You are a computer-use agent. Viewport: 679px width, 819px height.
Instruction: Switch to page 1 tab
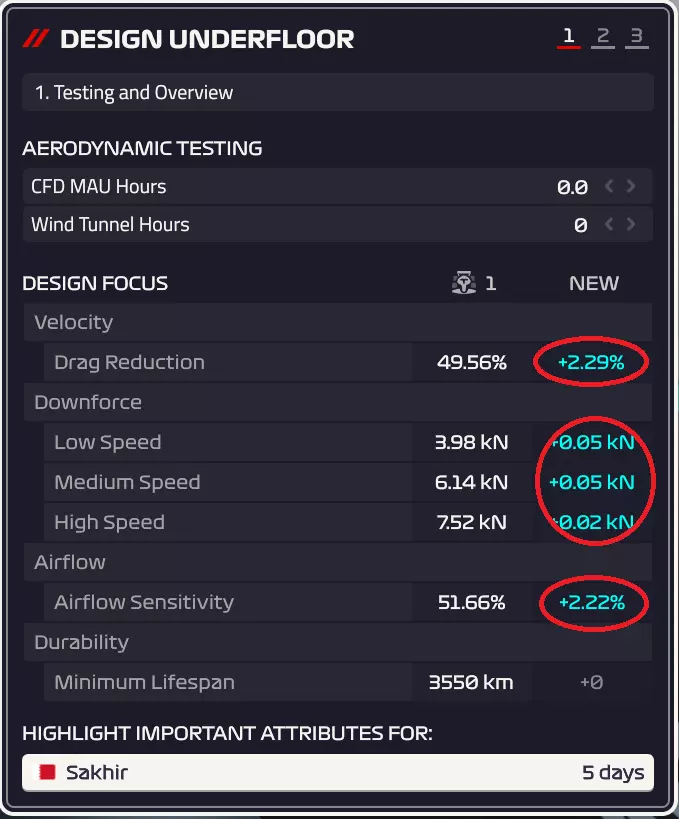tap(568, 38)
